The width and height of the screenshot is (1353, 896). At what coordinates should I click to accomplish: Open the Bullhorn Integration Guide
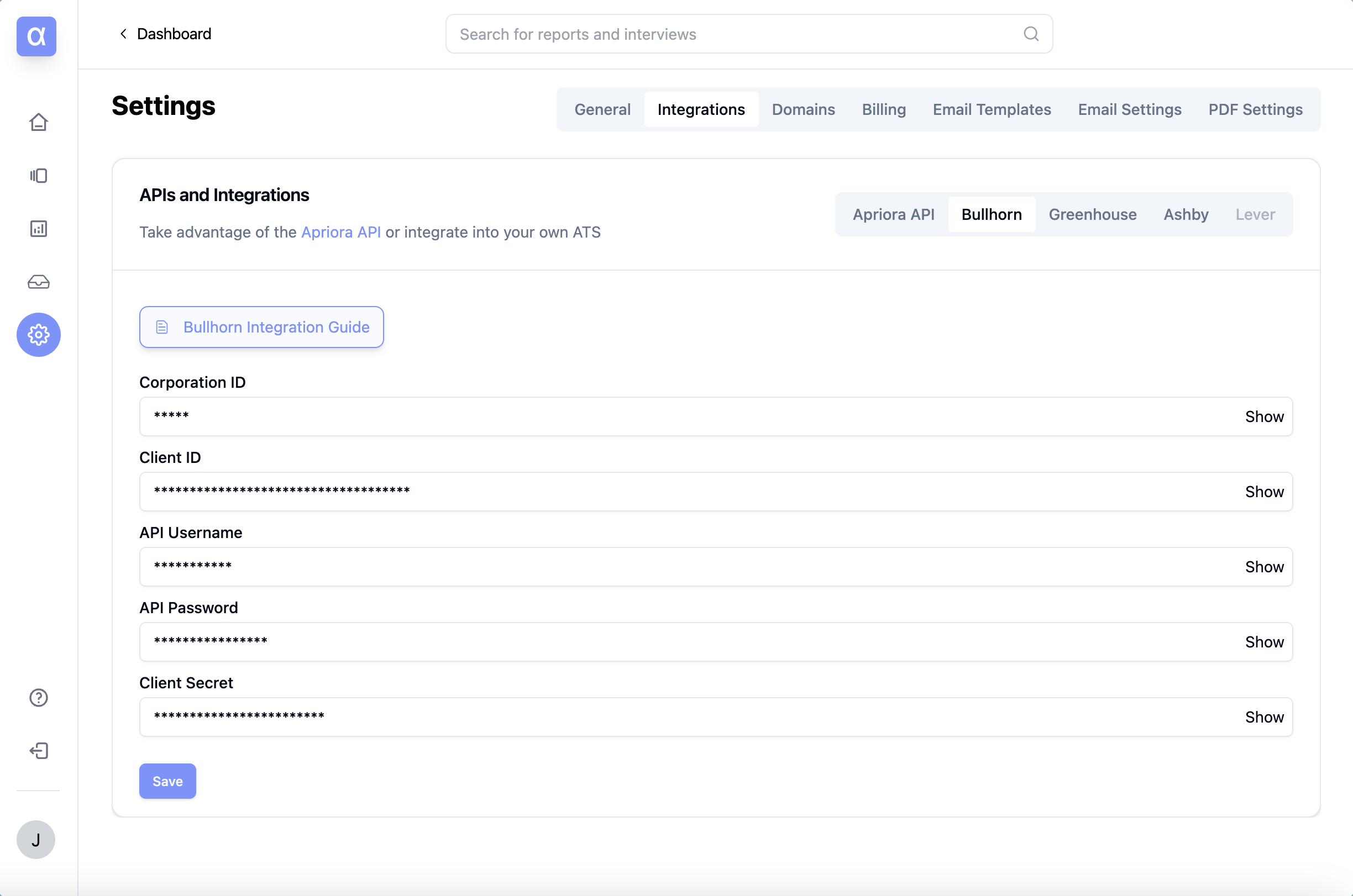pyautogui.click(x=261, y=327)
